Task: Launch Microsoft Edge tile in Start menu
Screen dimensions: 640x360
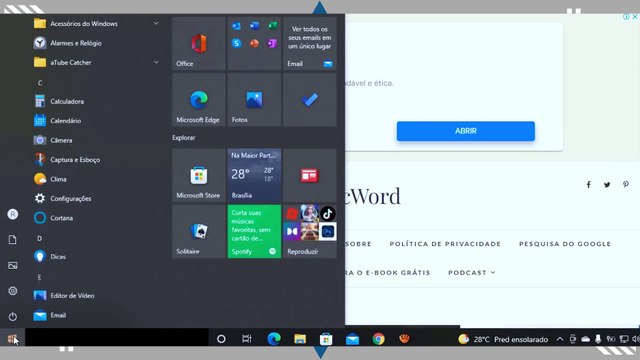Action: 199,100
